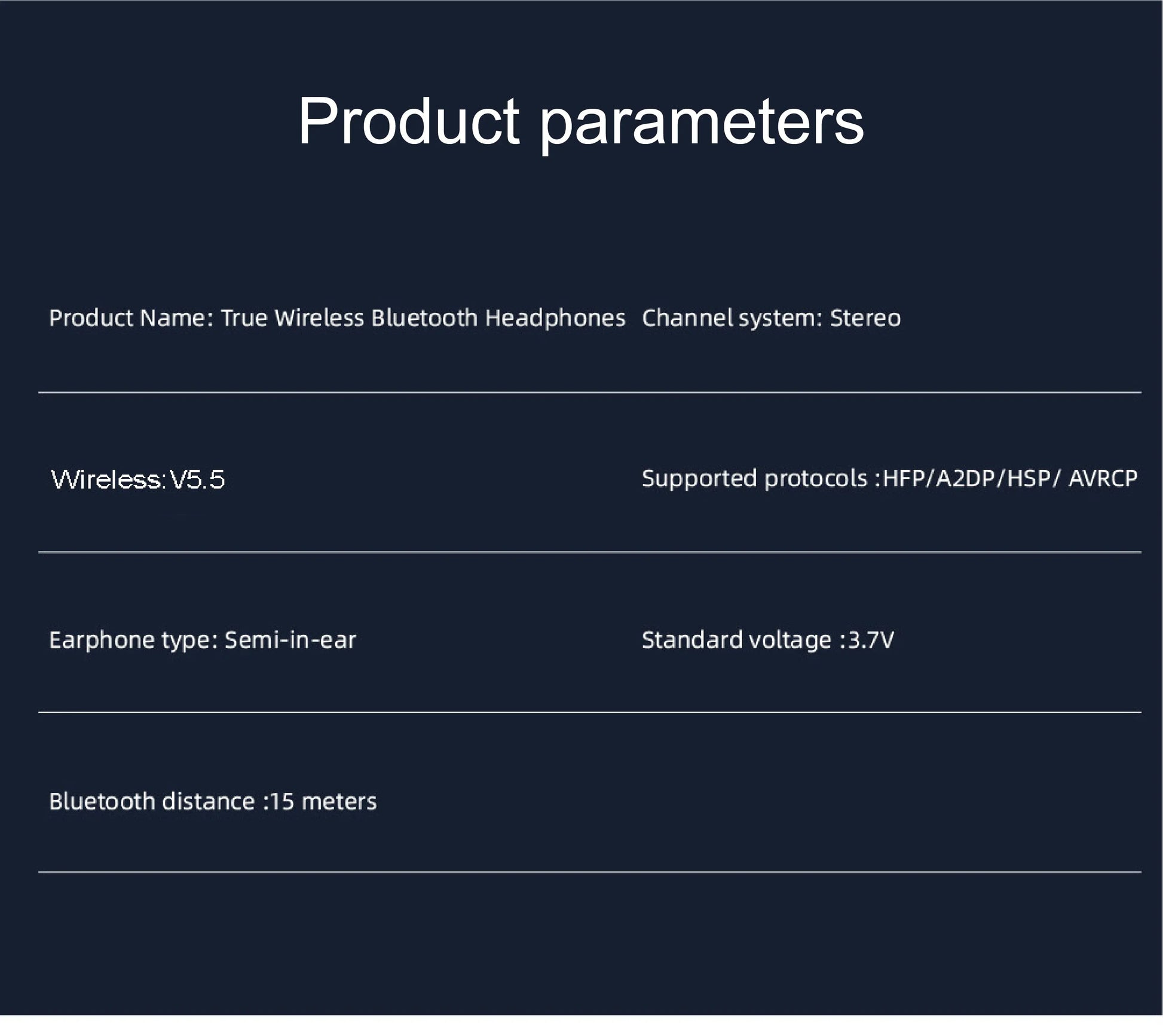Click the Product parameters heading

click(x=581, y=122)
